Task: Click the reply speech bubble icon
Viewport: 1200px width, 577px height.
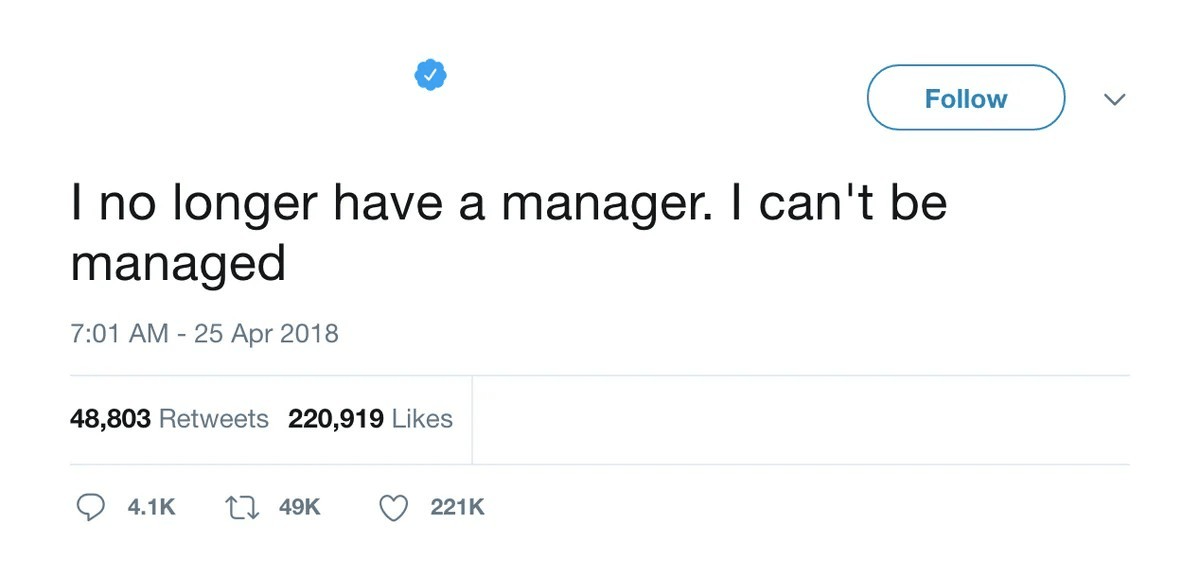Action: pos(91,508)
